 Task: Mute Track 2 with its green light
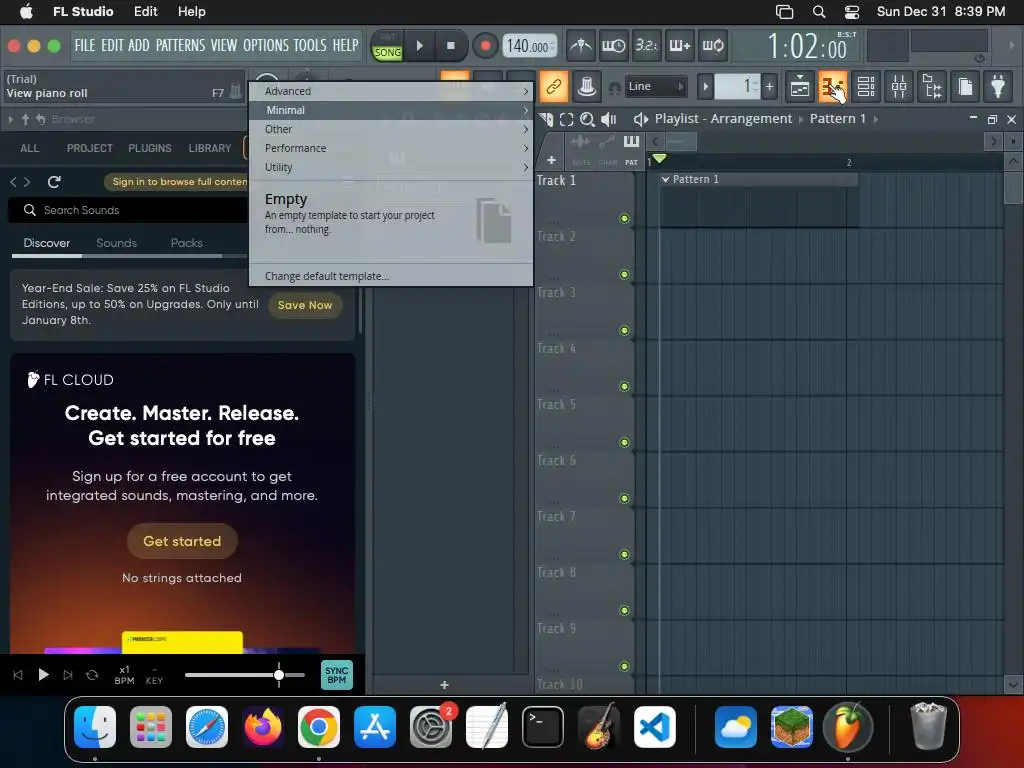click(624, 274)
